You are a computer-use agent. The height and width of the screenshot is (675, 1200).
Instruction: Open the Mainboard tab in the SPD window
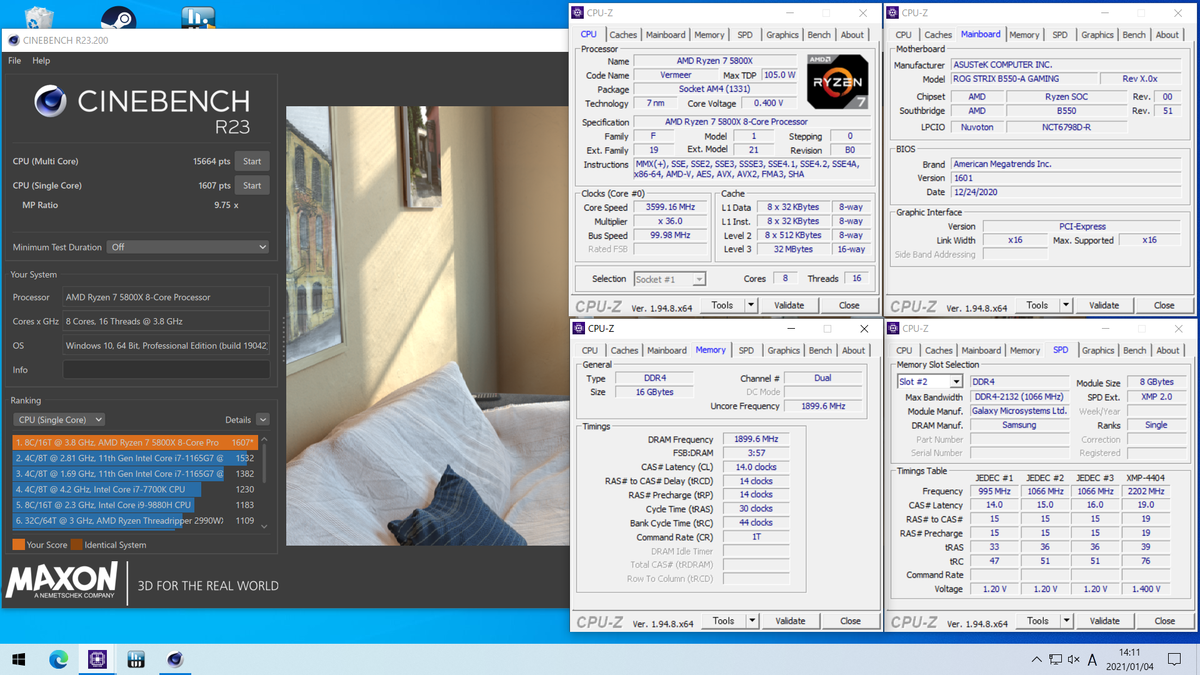click(981, 351)
